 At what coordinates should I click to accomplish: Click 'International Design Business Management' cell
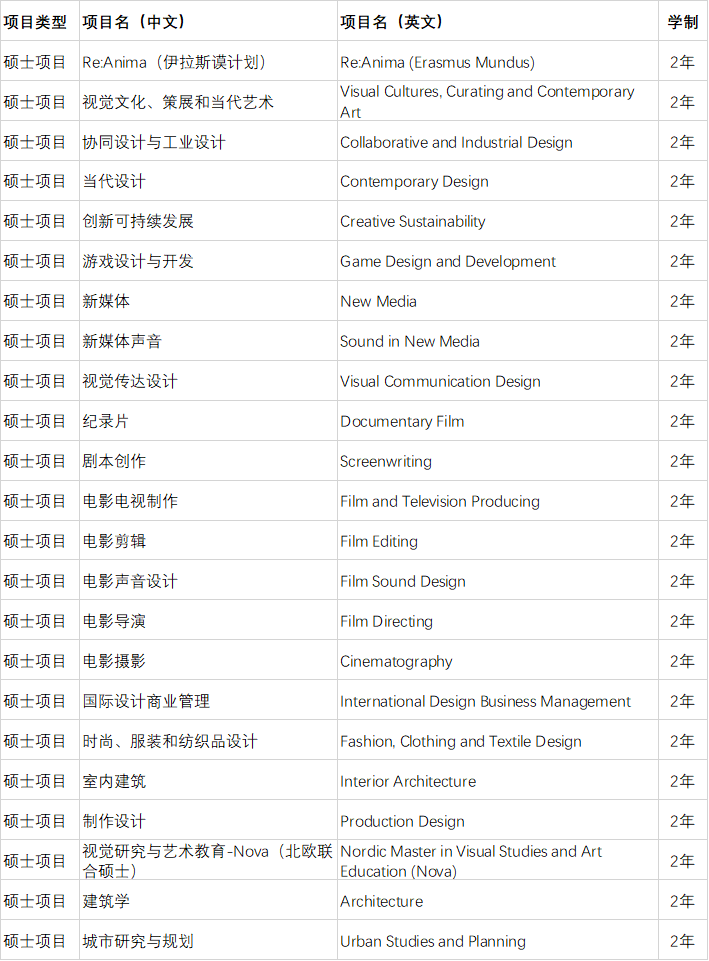498,701
